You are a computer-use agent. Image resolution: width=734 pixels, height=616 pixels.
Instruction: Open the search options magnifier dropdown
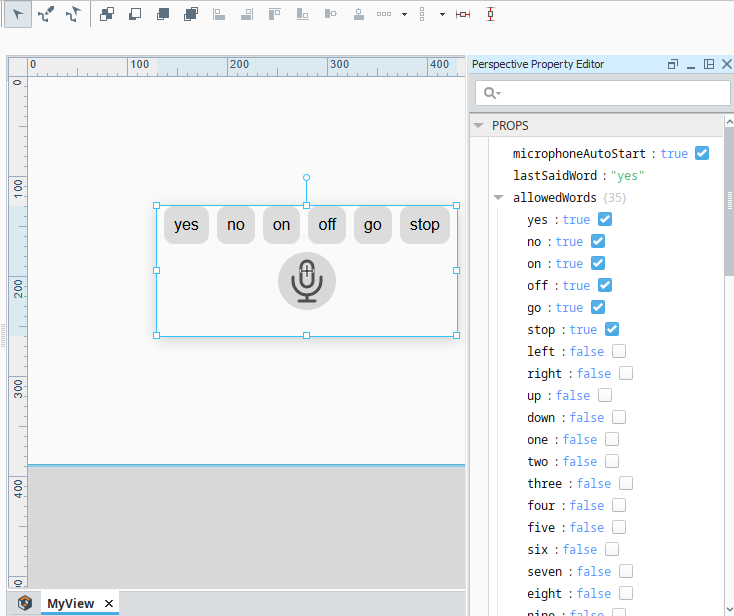(492, 93)
